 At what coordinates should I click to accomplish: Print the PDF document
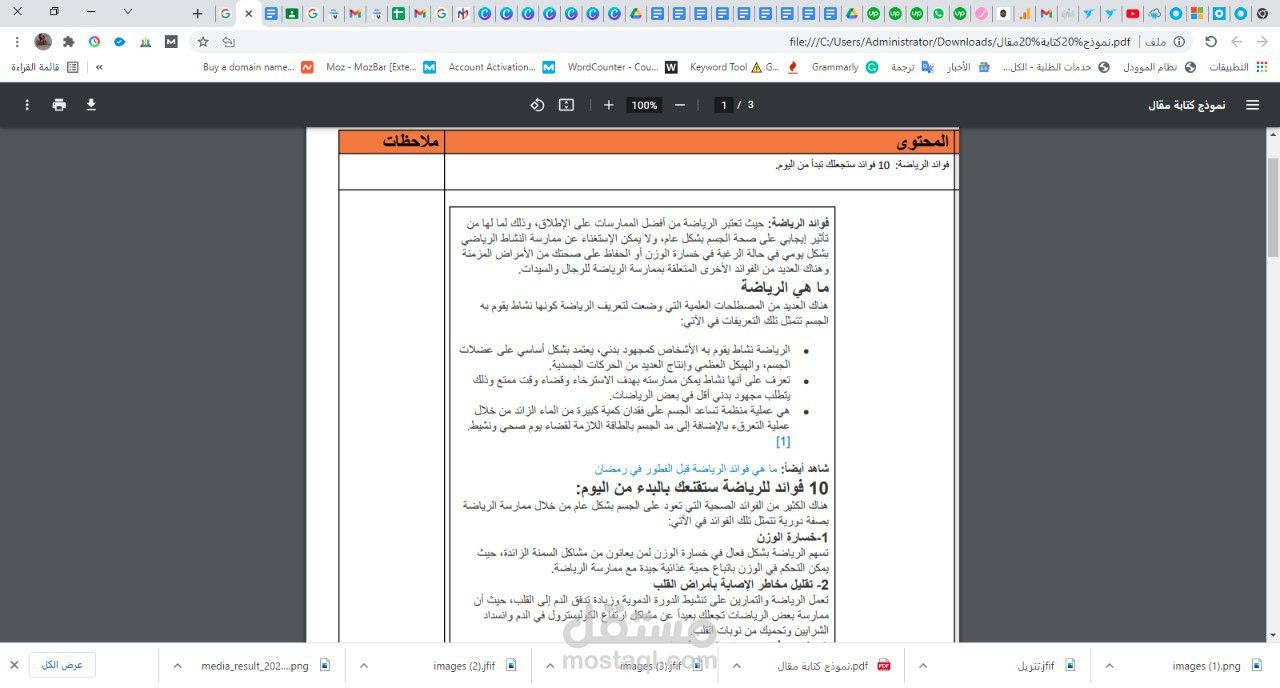[x=59, y=105]
